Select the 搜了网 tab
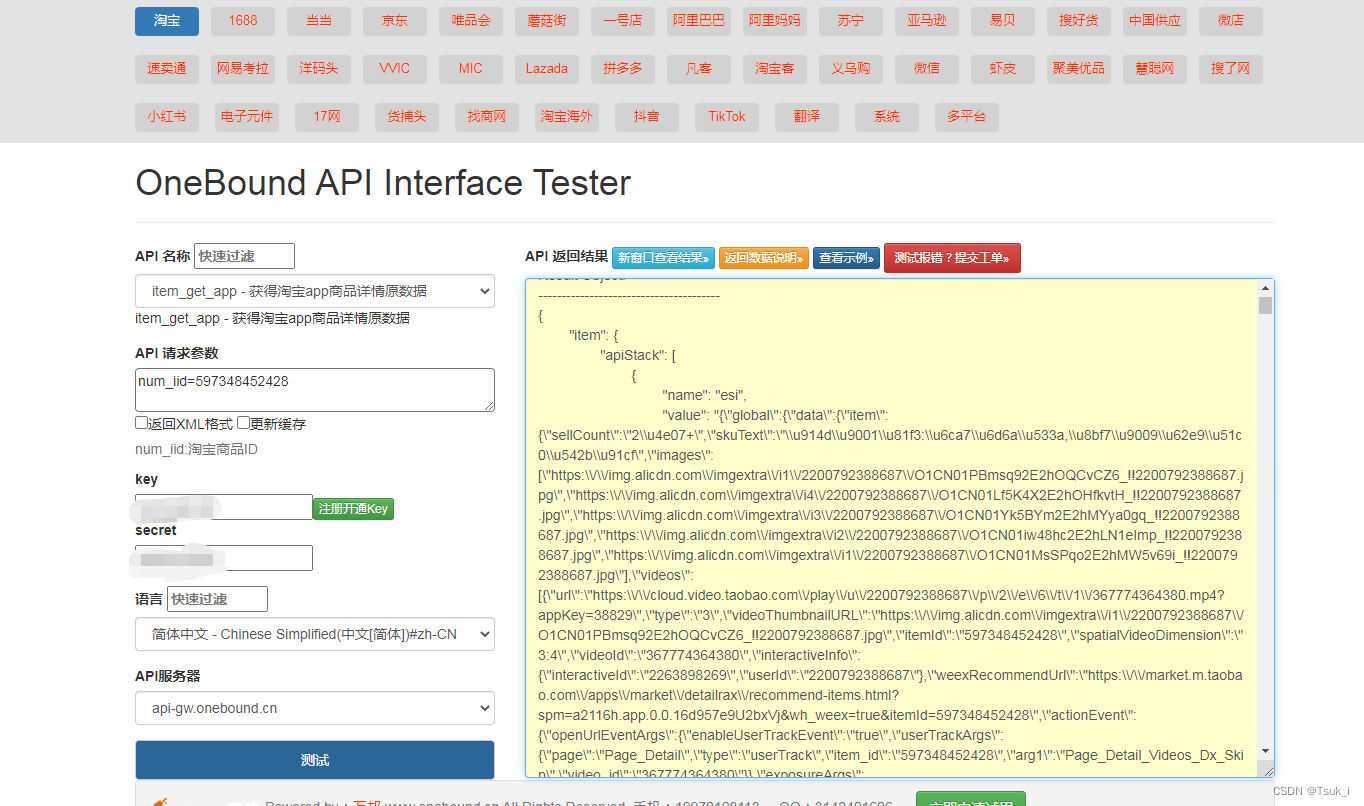Screen dimensions: 1364x806 1231,69
